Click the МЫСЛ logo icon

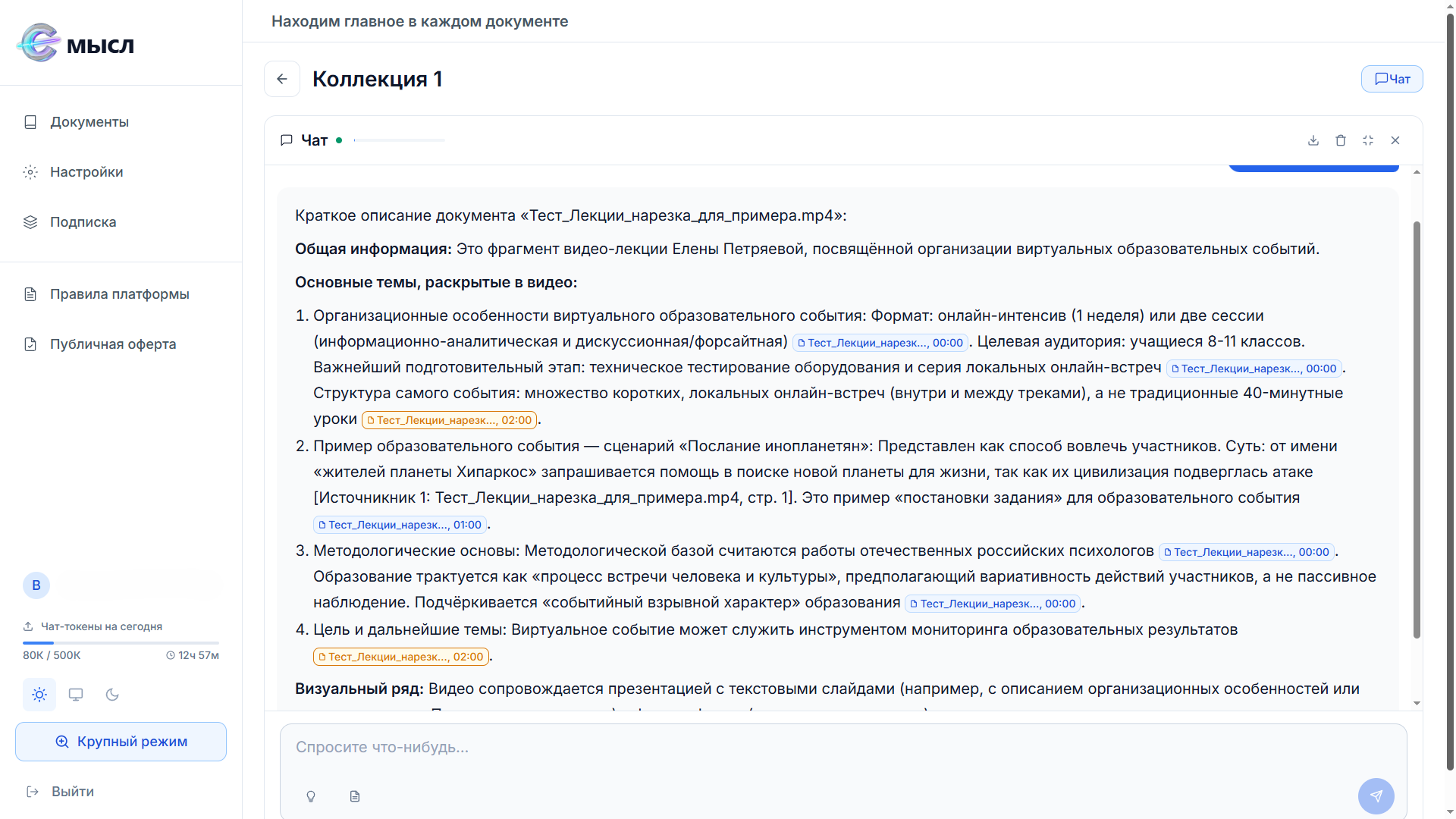point(39,43)
